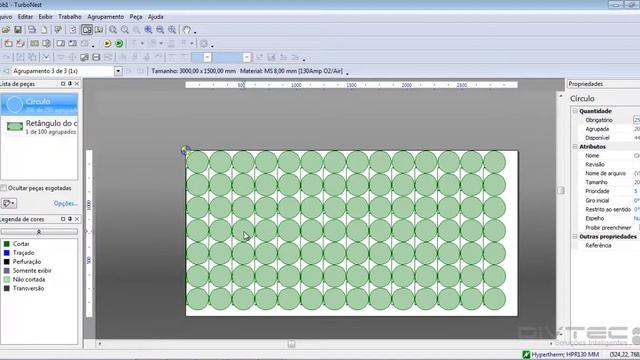
Task: Click the nesting area vertical scrollbar thumb
Action: [x=561, y=190]
